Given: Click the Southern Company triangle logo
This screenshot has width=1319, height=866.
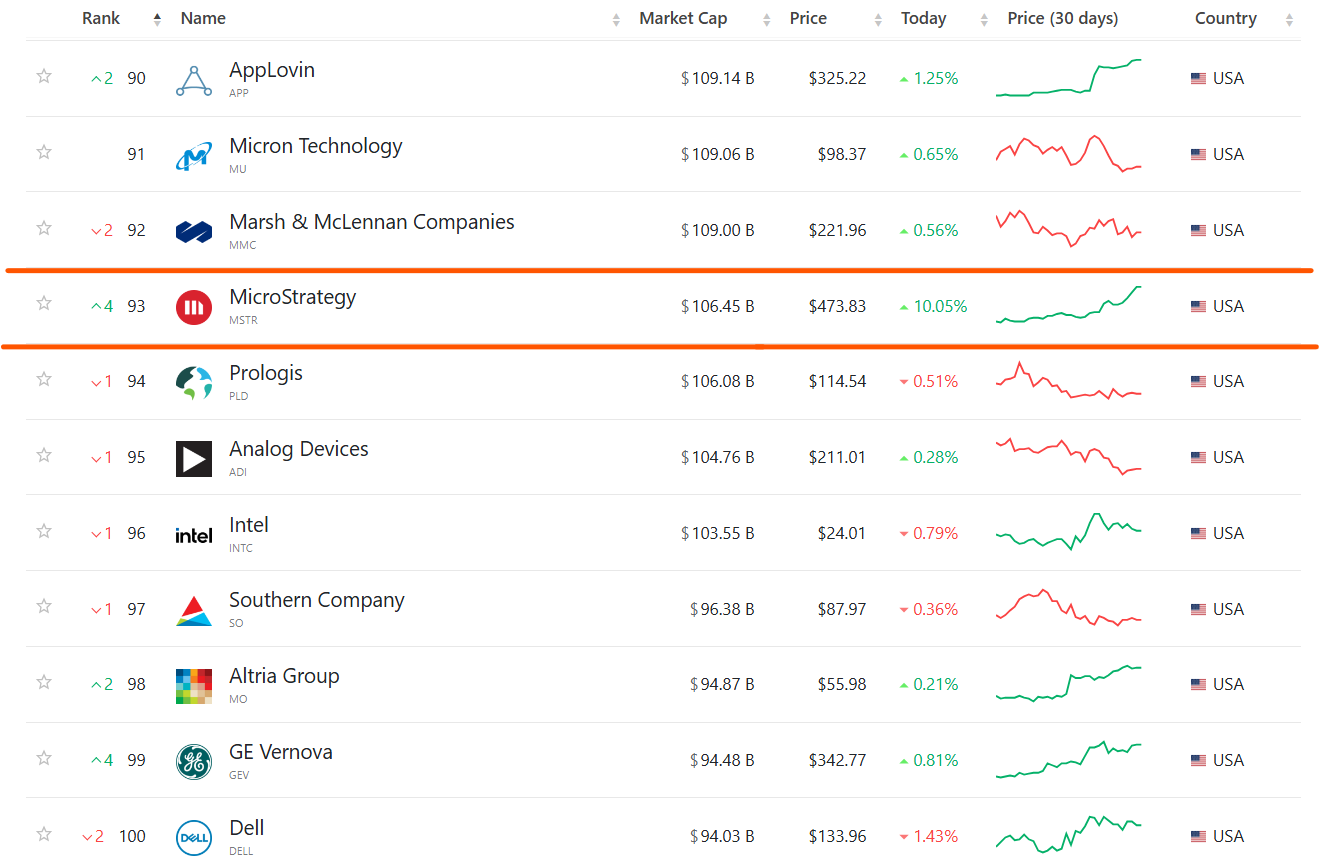Looking at the screenshot, I should tap(194, 610).
